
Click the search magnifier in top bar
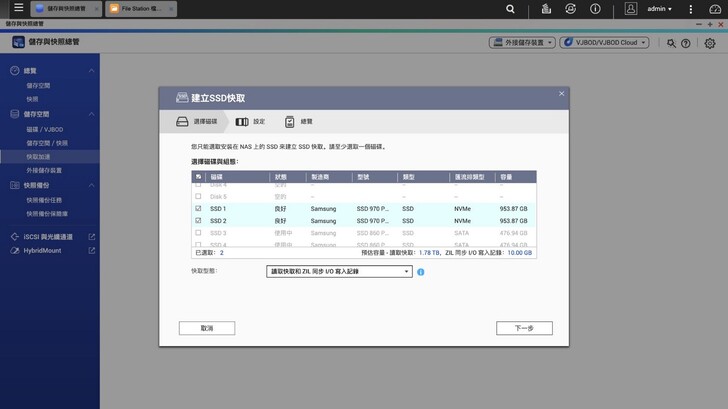click(510, 9)
